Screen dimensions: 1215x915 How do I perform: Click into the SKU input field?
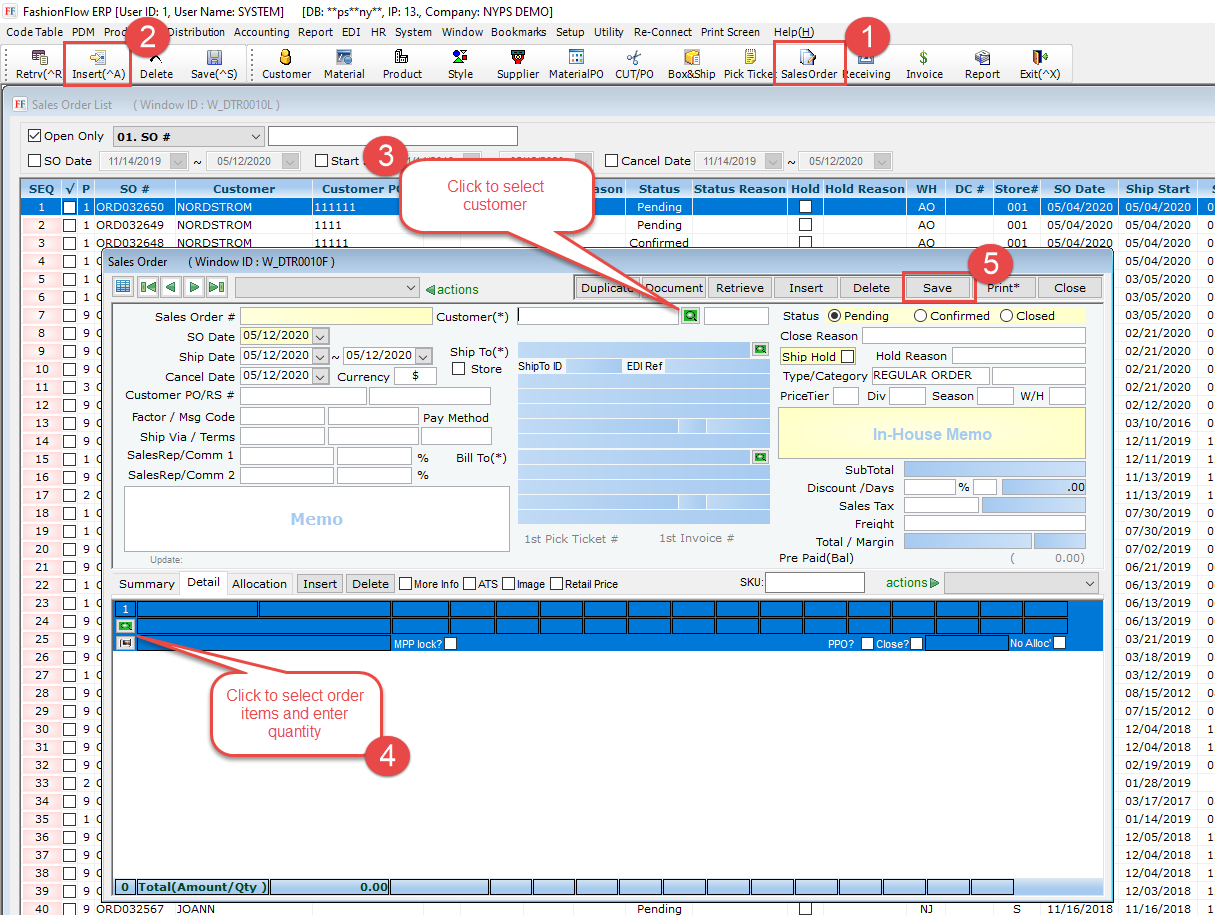pyautogui.click(x=814, y=583)
